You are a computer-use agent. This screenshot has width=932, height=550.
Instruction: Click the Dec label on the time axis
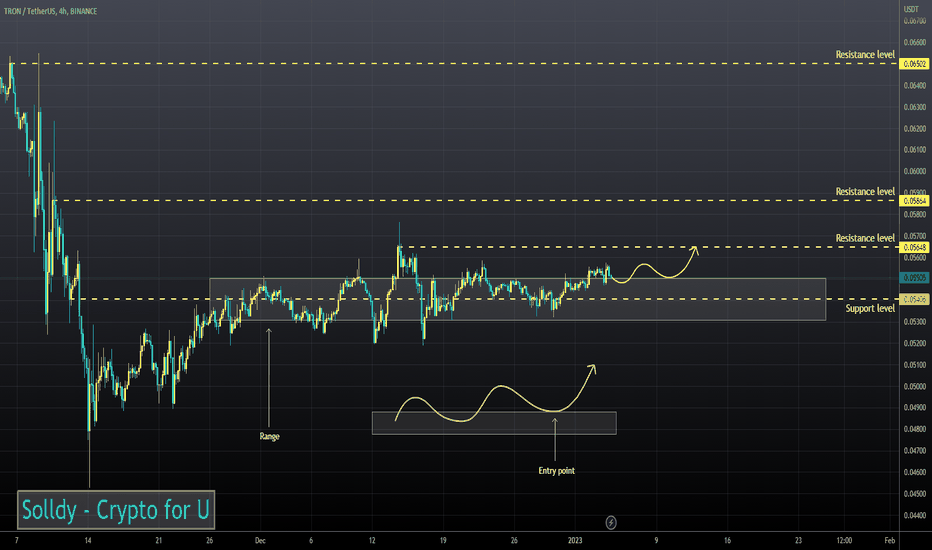pos(260,540)
